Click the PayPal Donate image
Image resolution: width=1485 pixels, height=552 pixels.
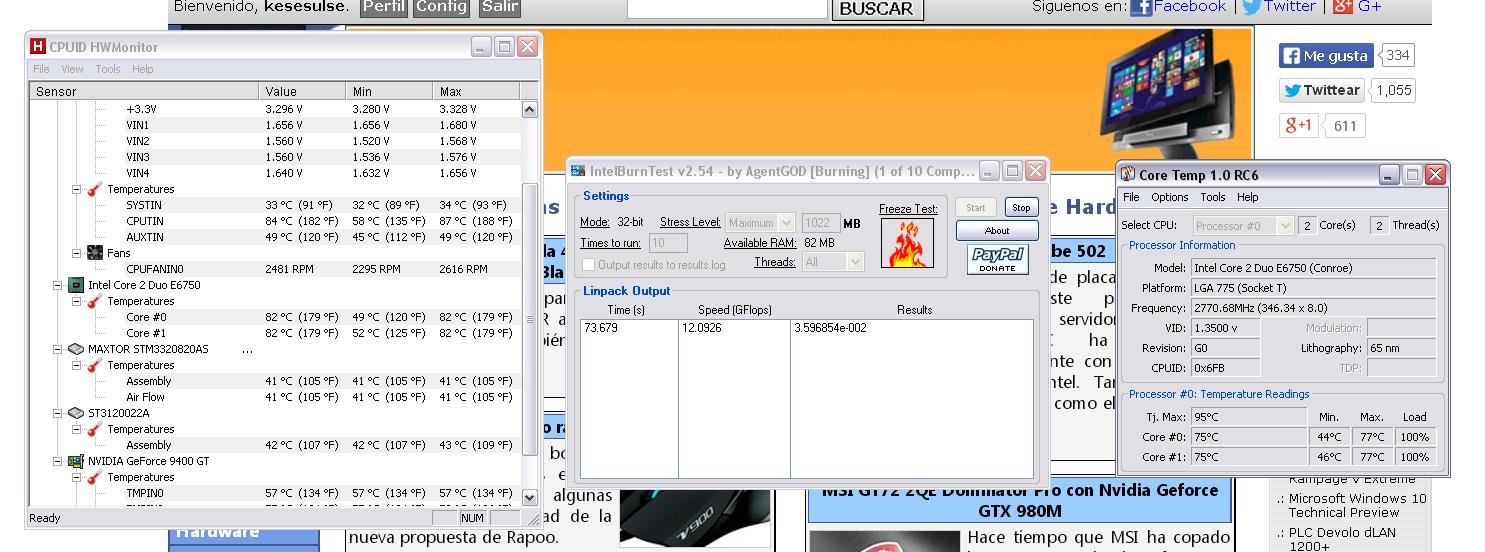tap(997, 260)
